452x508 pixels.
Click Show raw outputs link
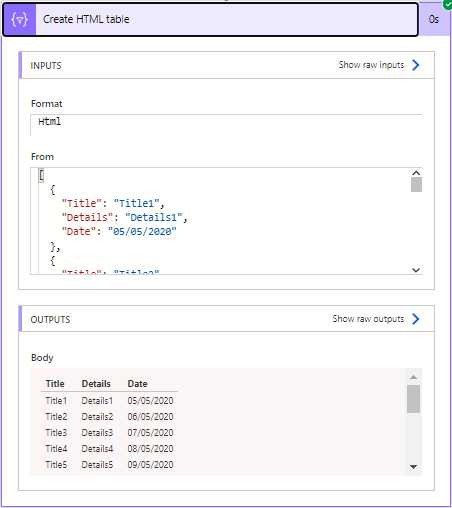point(368,319)
